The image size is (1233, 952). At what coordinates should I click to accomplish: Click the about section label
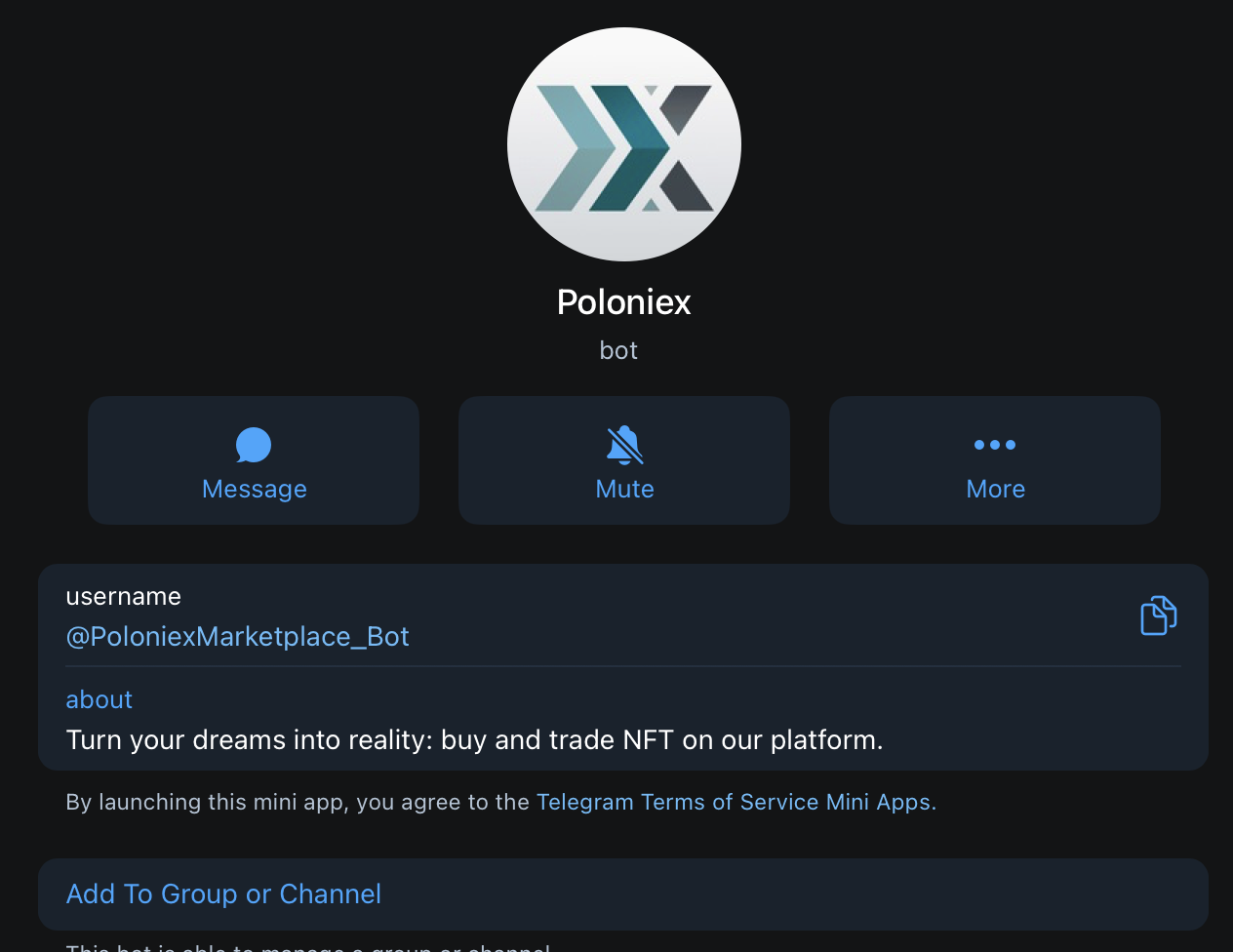99,699
